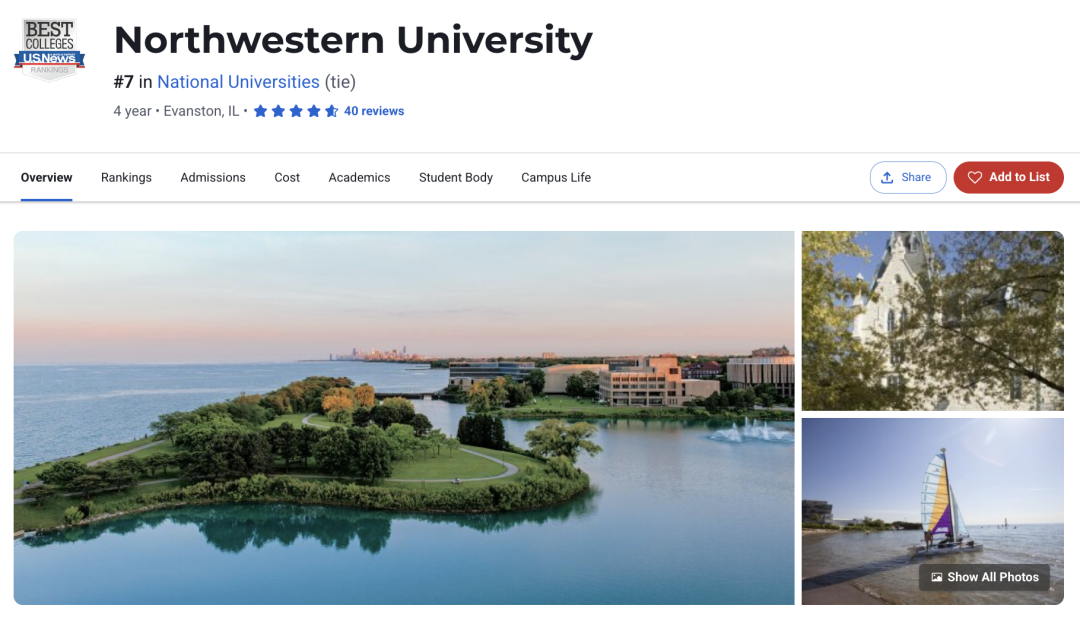Image resolution: width=1080 pixels, height=621 pixels.
Task: Click the heart icon on Add to List
Action: coord(975,178)
